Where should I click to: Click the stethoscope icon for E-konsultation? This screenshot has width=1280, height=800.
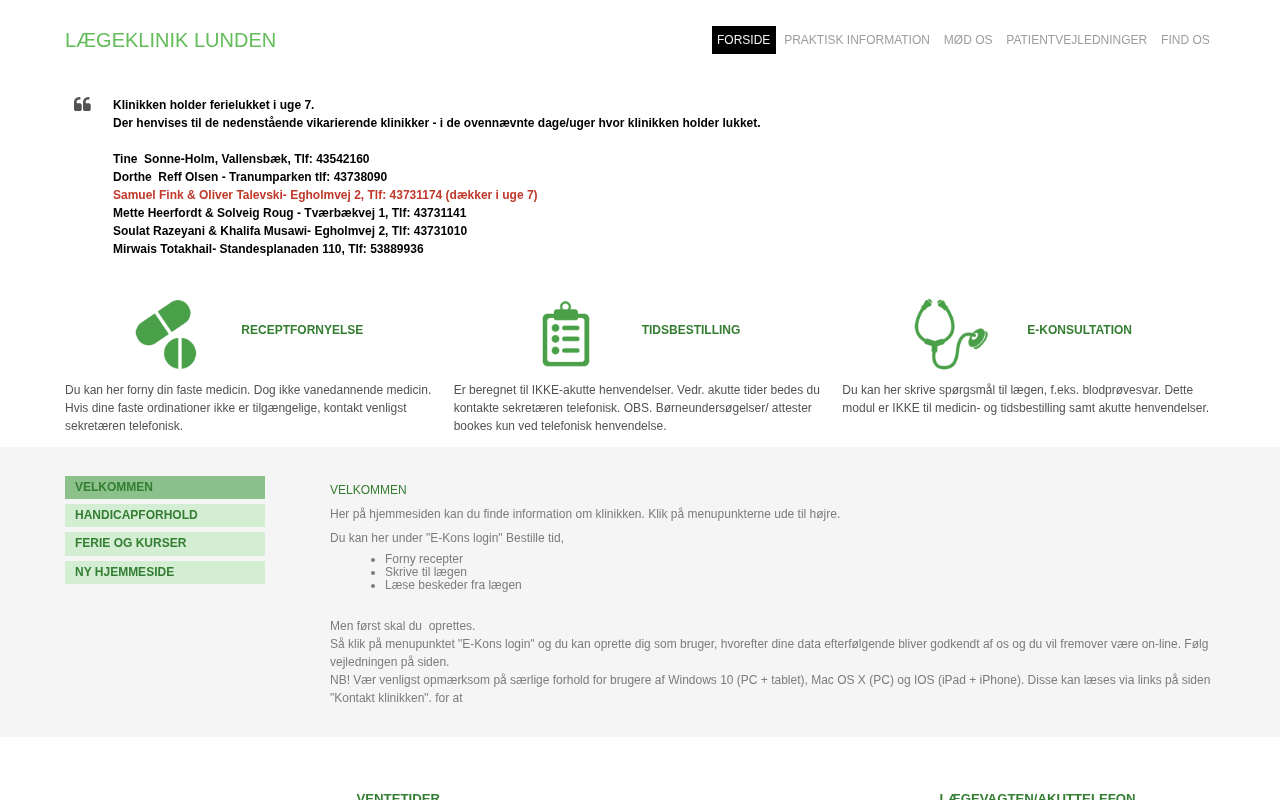point(951,334)
